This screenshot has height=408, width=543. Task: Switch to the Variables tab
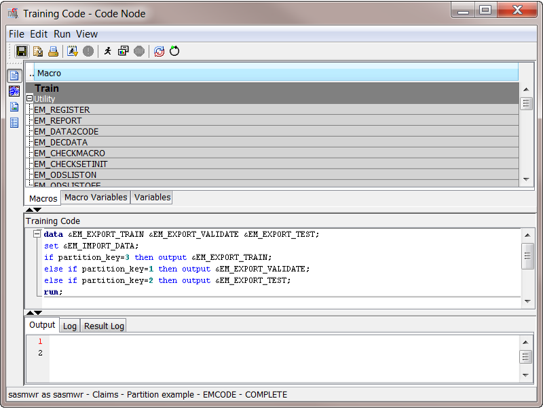coord(152,197)
